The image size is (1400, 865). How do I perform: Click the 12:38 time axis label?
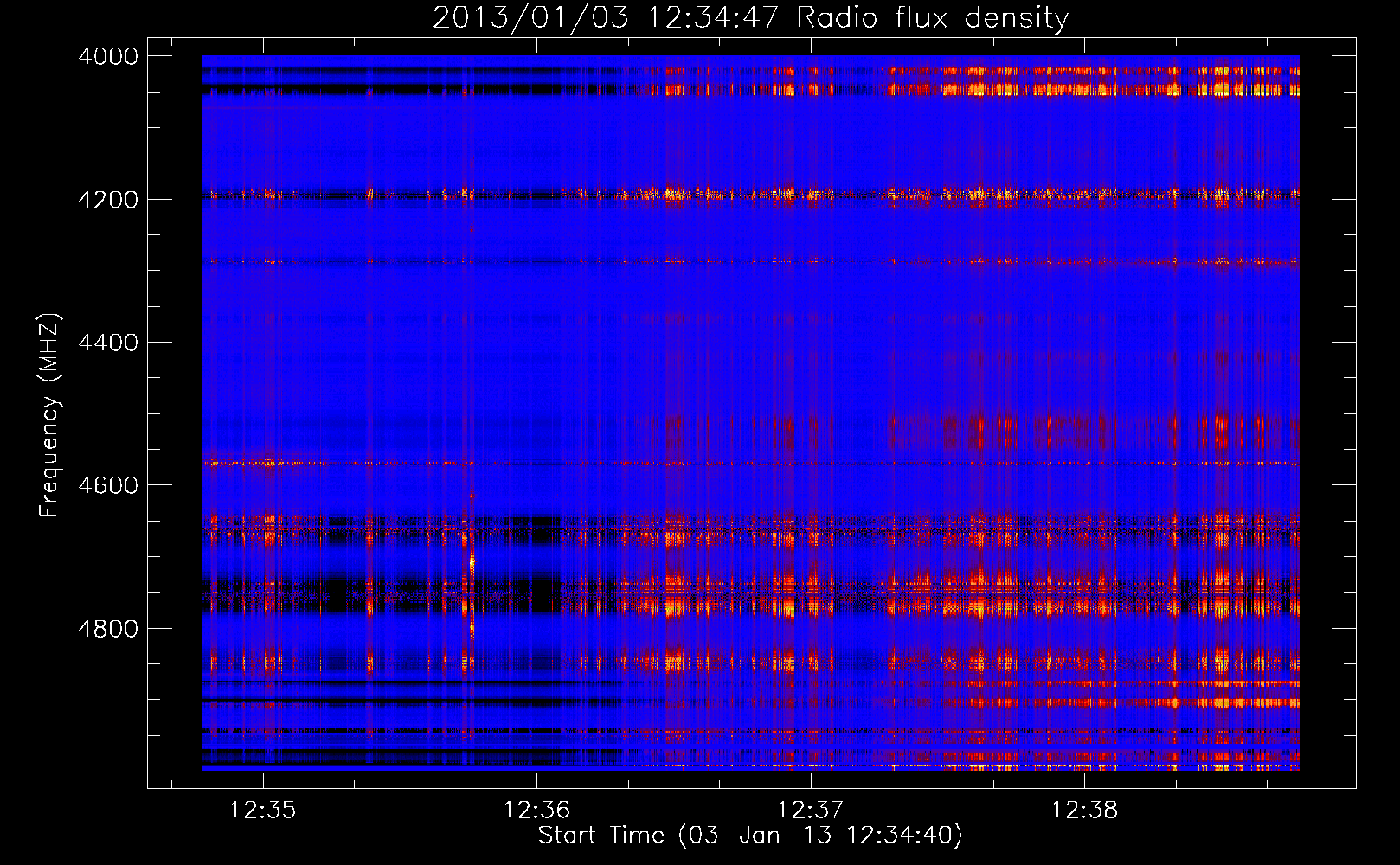tap(1084, 811)
